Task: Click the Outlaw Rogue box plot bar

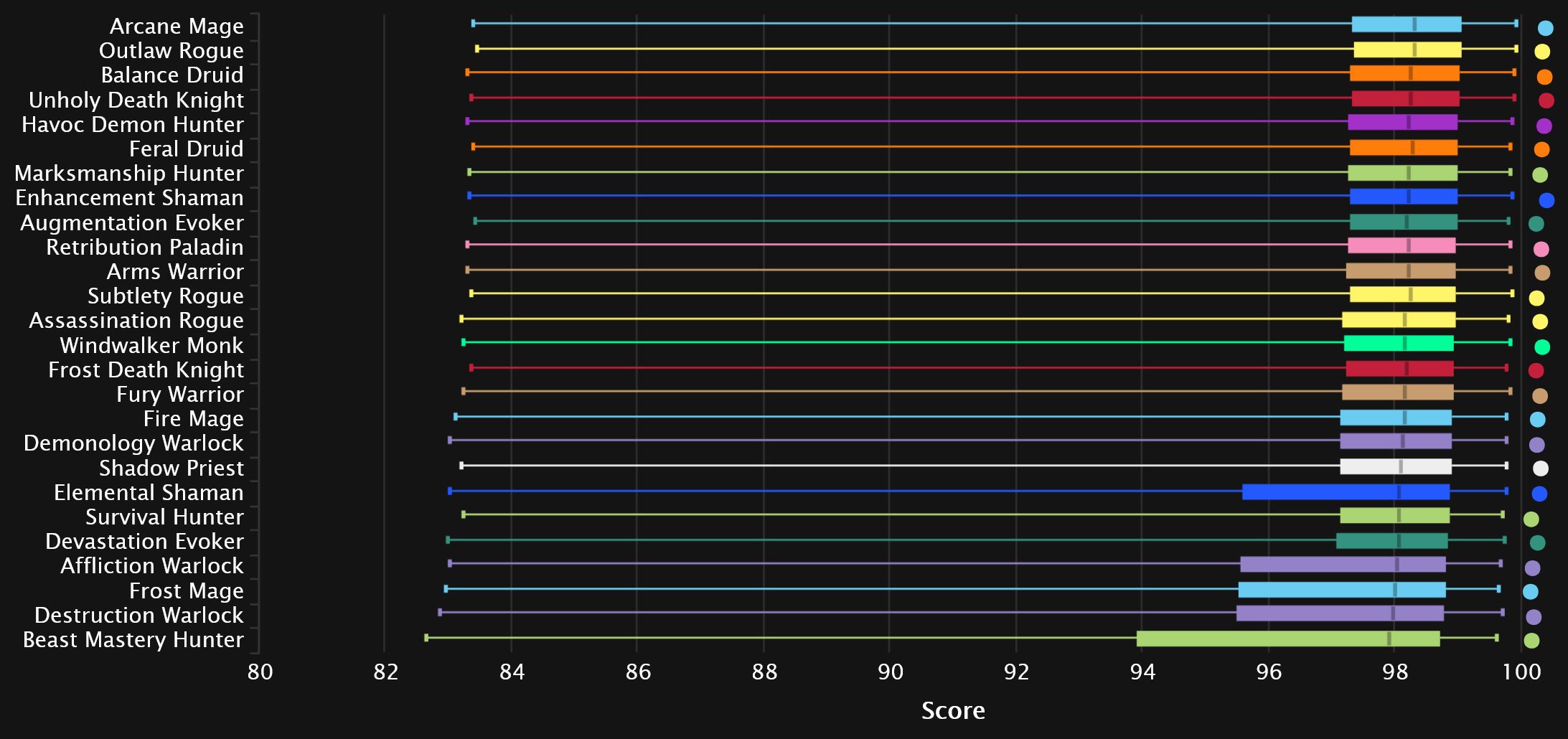Action: pyautogui.click(x=1407, y=50)
